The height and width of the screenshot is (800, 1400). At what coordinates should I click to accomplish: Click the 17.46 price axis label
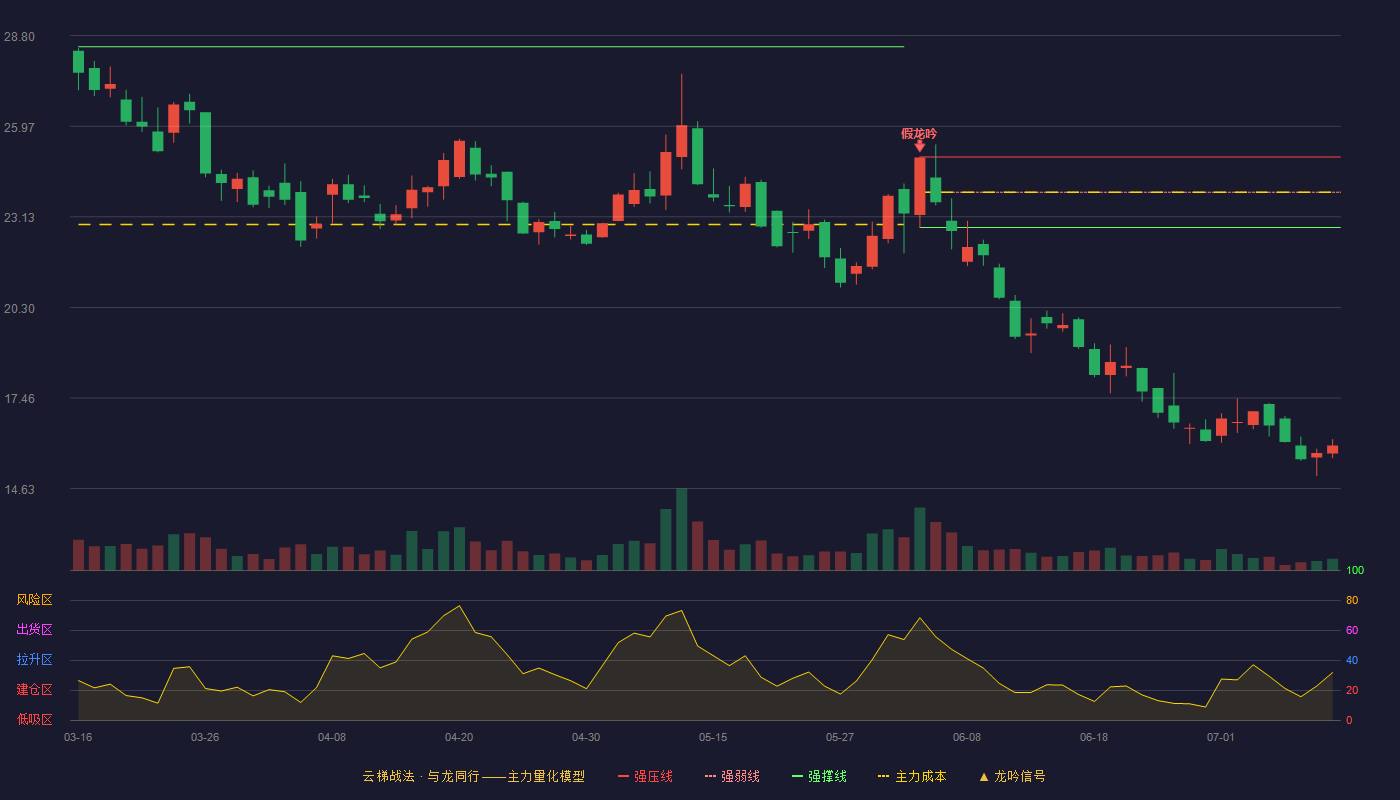(x=19, y=399)
